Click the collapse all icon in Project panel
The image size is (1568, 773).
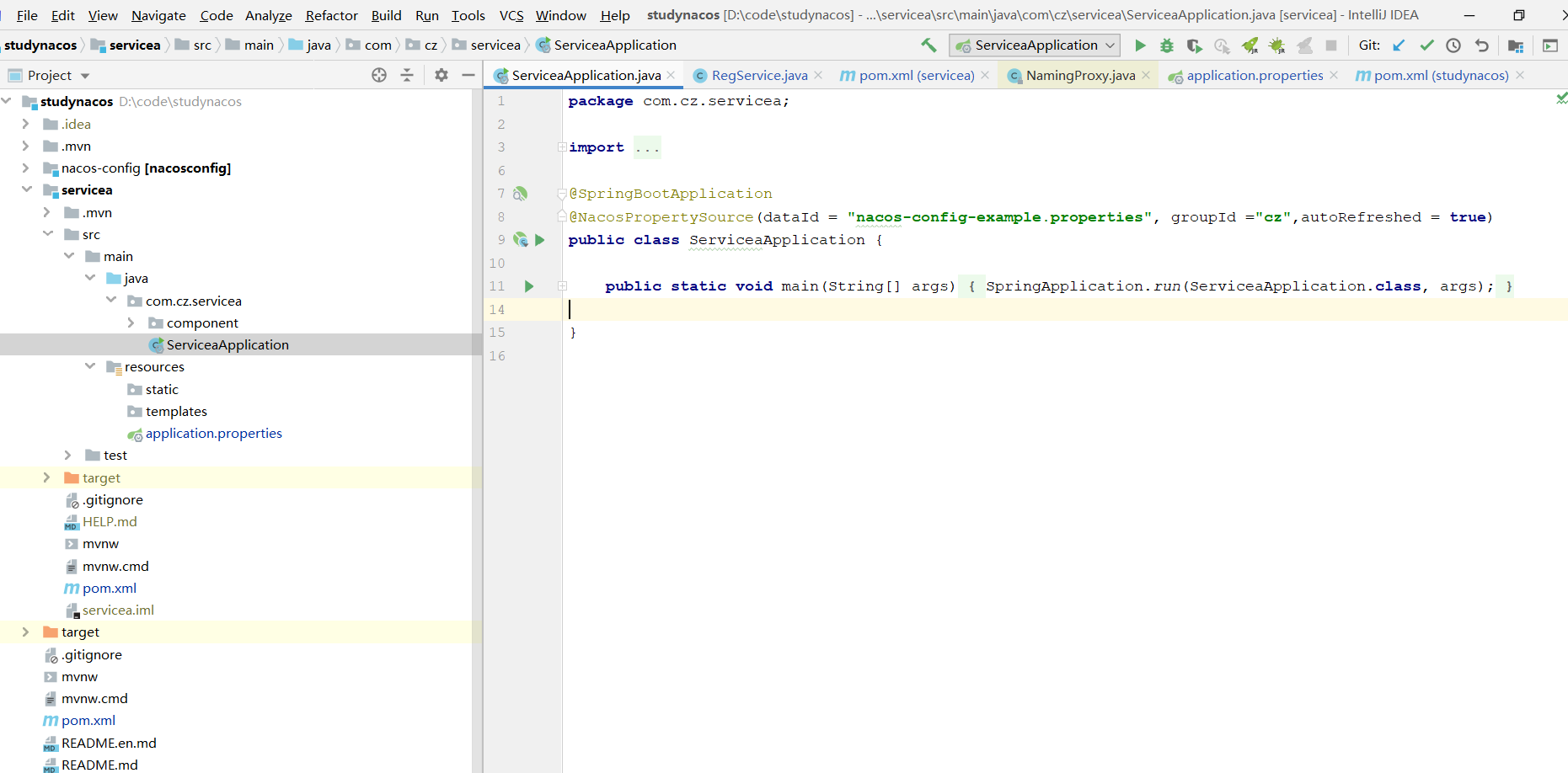click(x=407, y=75)
